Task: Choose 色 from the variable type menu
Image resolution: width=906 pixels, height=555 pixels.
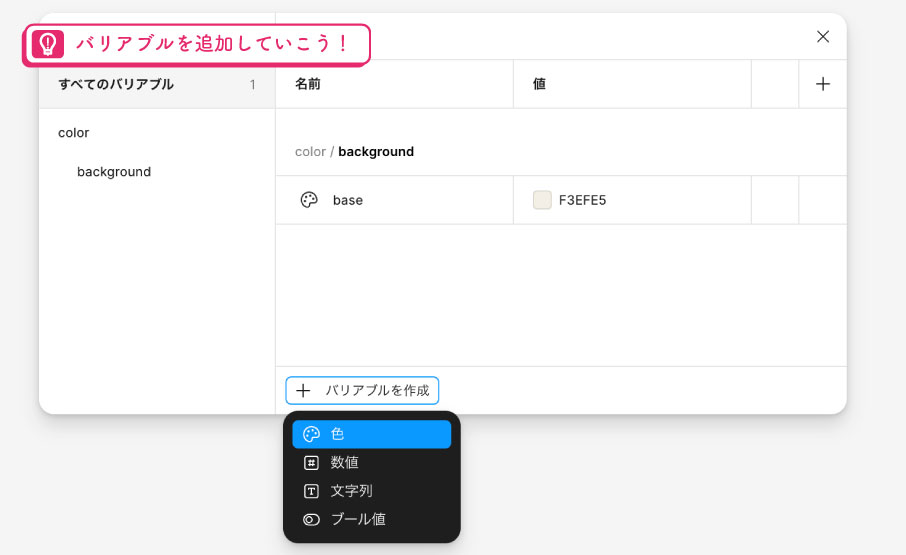Action: click(x=372, y=434)
